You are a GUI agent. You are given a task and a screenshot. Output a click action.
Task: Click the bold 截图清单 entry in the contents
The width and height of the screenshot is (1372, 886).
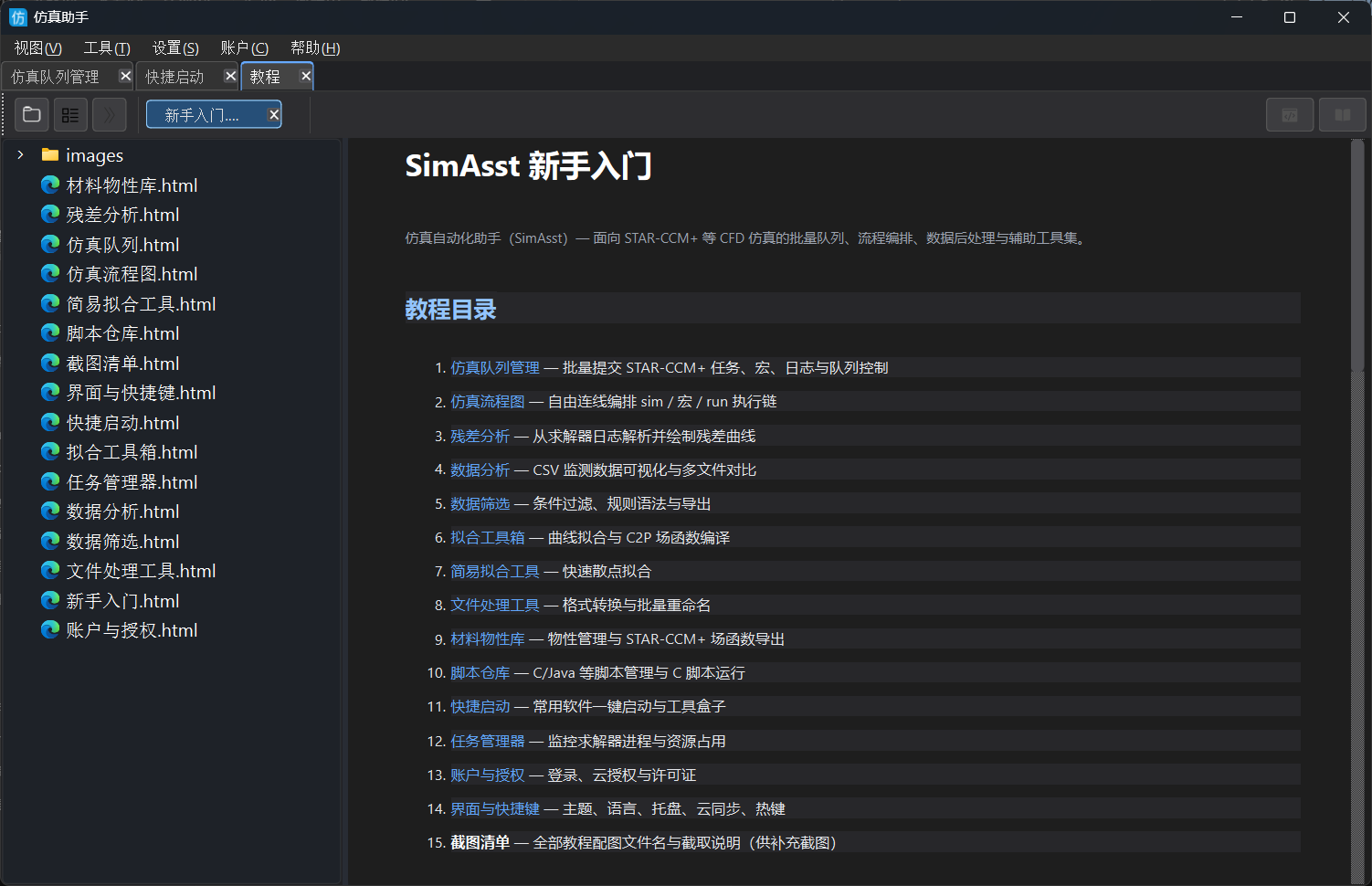[480, 843]
